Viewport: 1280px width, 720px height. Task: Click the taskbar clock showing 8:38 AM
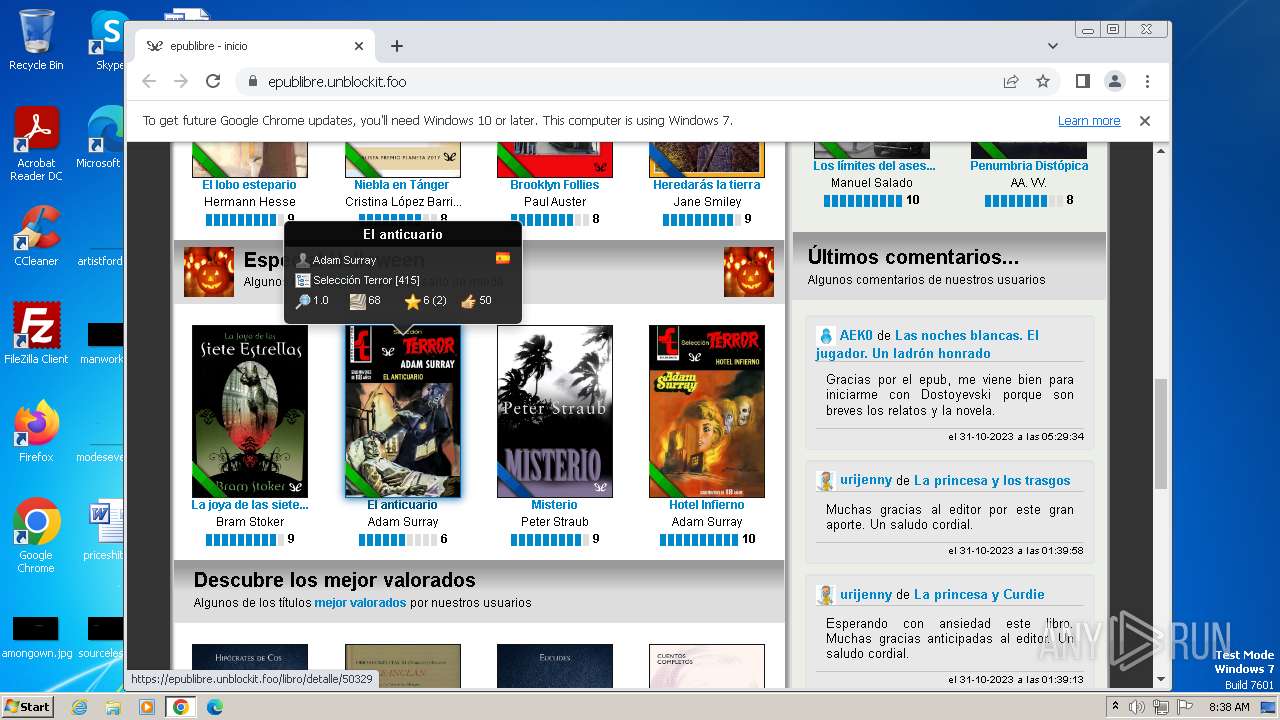pyautogui.click(x=1228, y=707)
